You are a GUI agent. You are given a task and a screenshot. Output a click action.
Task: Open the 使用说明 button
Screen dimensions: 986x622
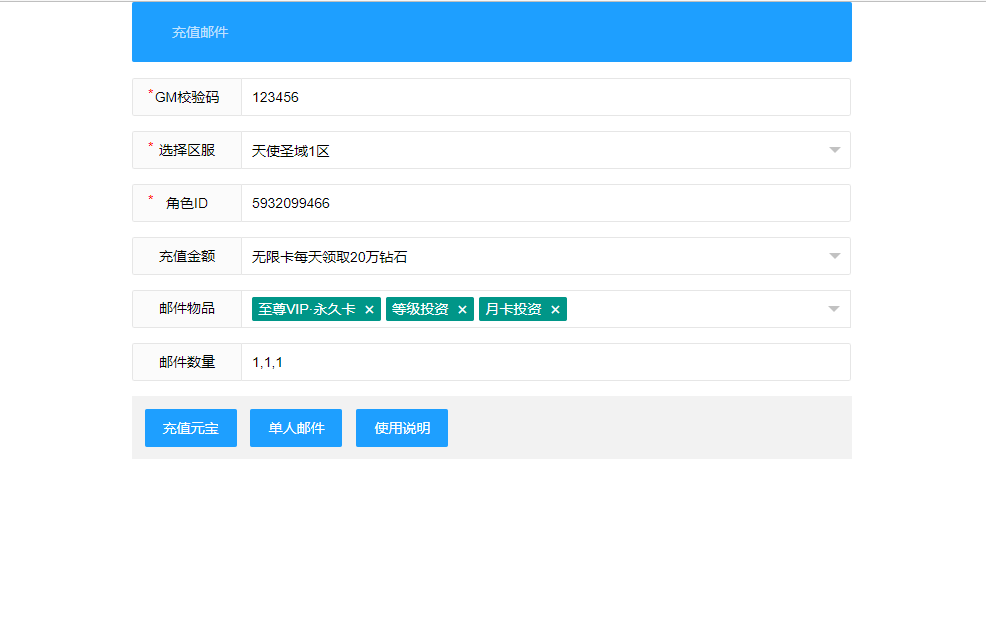click(402, 428)
